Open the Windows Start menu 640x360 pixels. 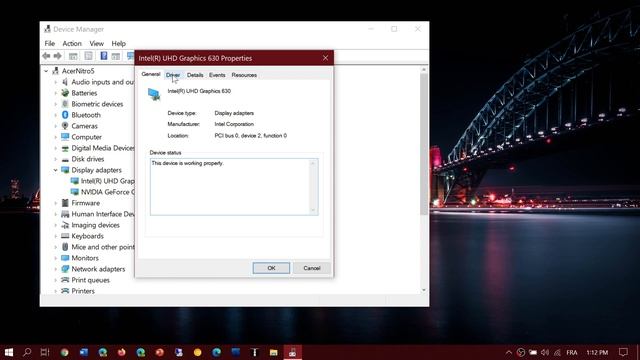9,352
